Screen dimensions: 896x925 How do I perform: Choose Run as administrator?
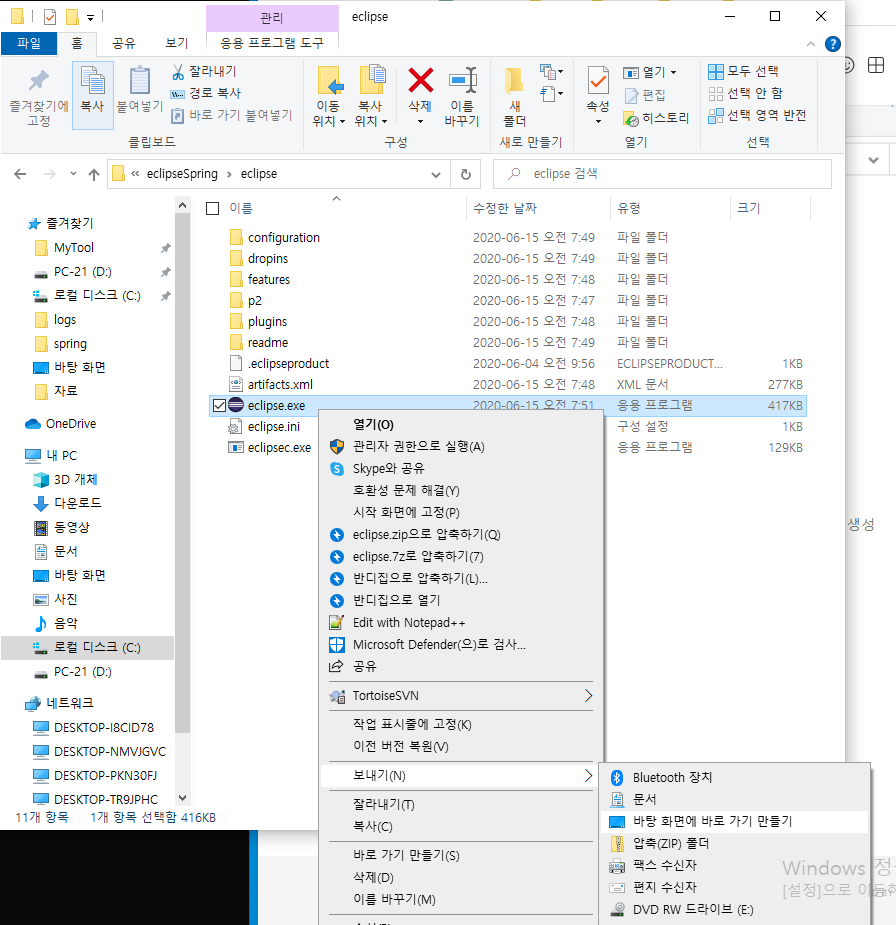[x=461, y=447]
